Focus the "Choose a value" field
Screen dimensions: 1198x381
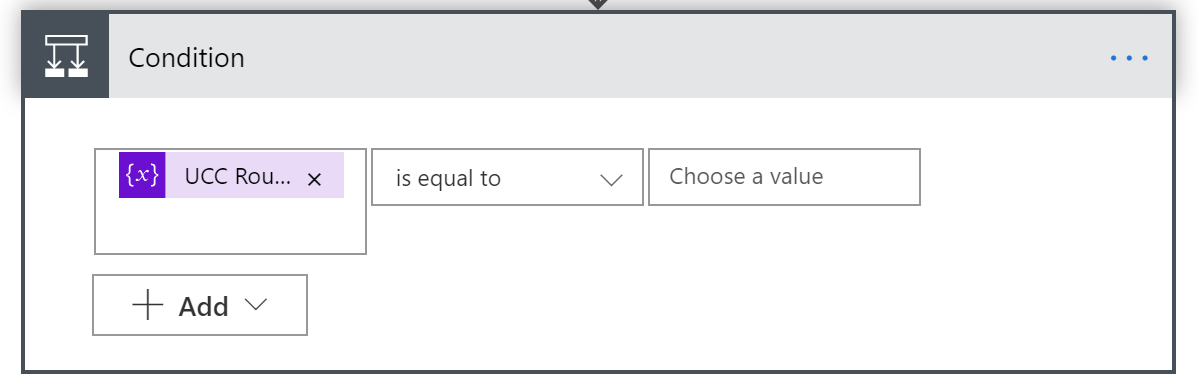[784, 177]
